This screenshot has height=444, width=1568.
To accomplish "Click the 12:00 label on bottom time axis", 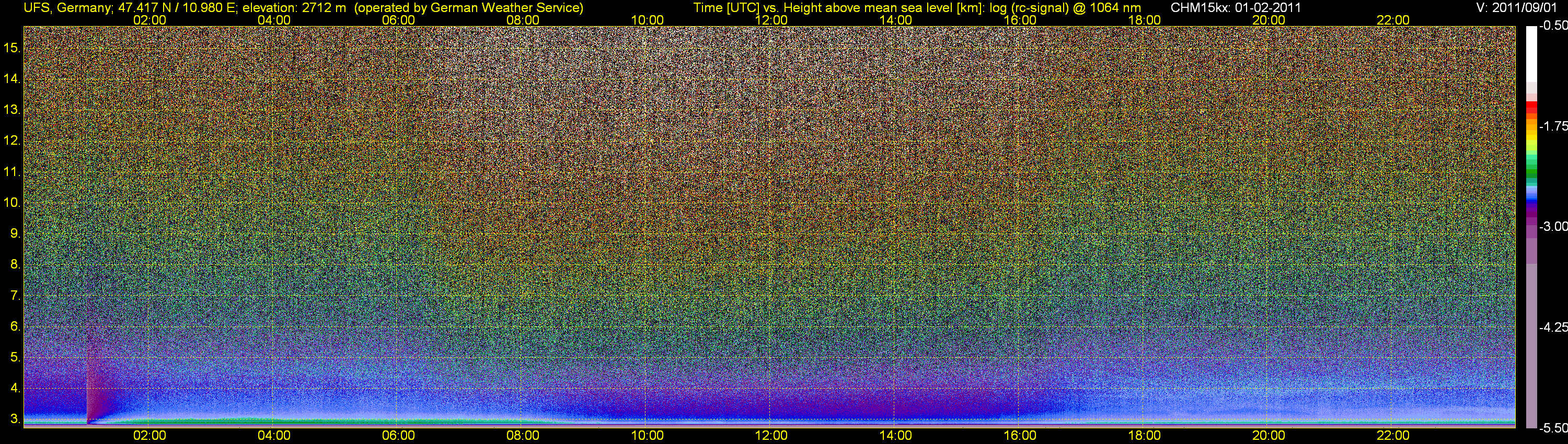I will point(771,436).
